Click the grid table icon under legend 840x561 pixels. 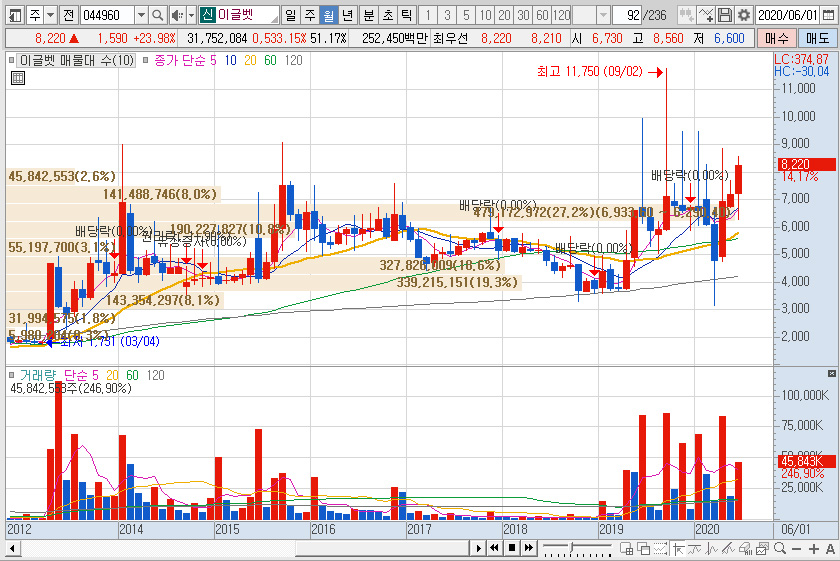pos(18,78)
